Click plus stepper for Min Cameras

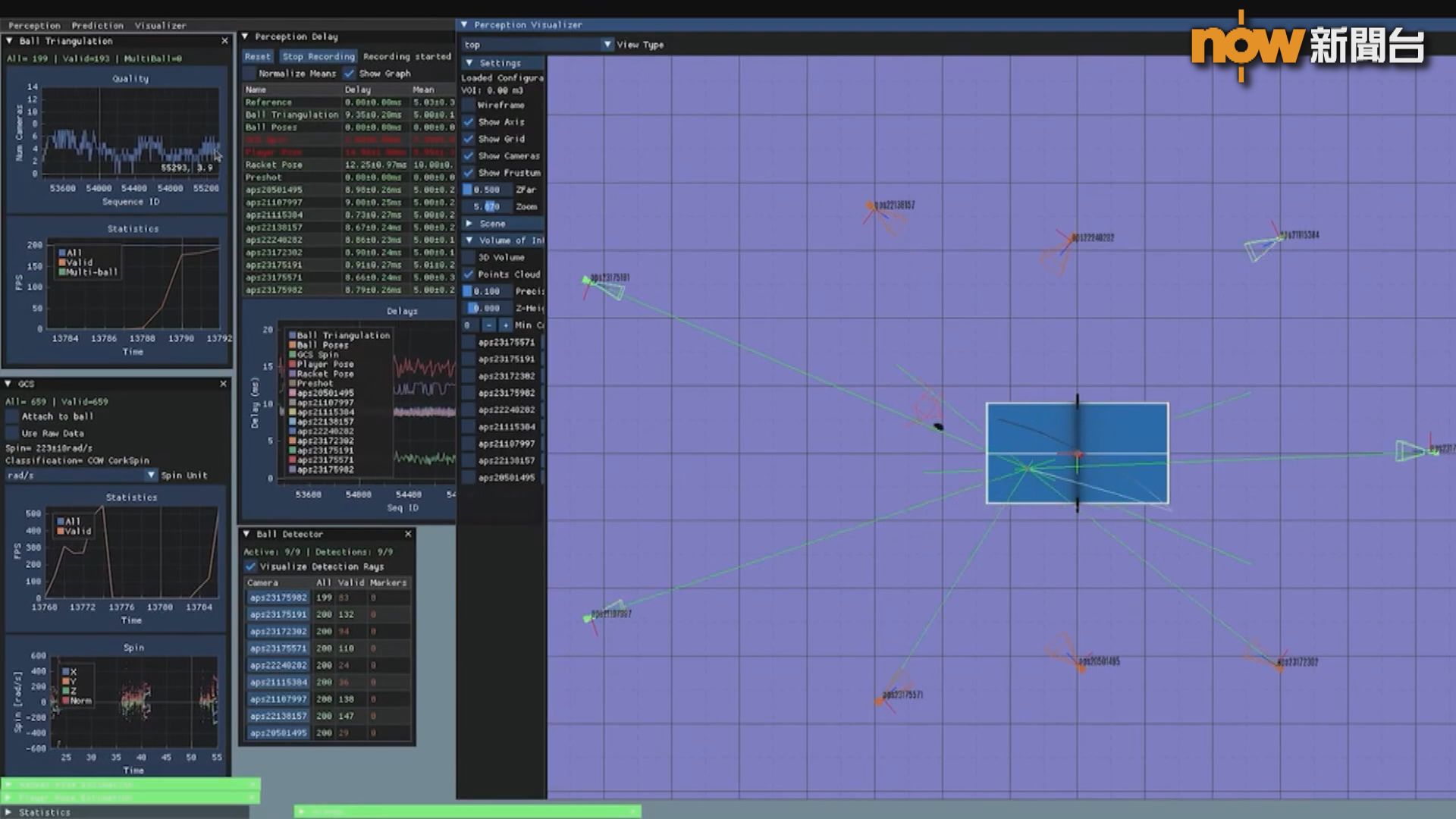click(x=506, y=325)
